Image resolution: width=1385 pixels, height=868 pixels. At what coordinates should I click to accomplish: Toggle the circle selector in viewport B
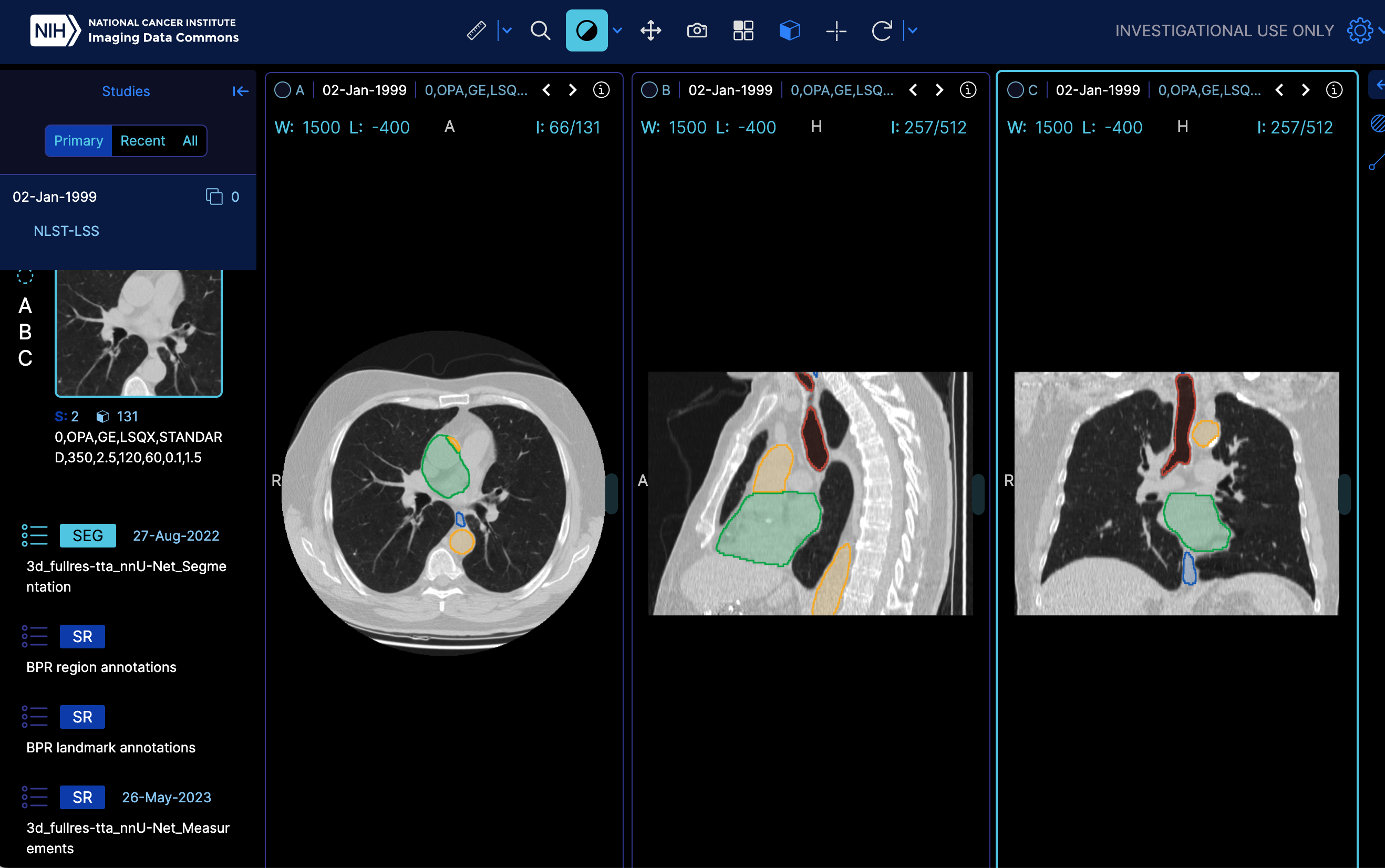(648, 90)
